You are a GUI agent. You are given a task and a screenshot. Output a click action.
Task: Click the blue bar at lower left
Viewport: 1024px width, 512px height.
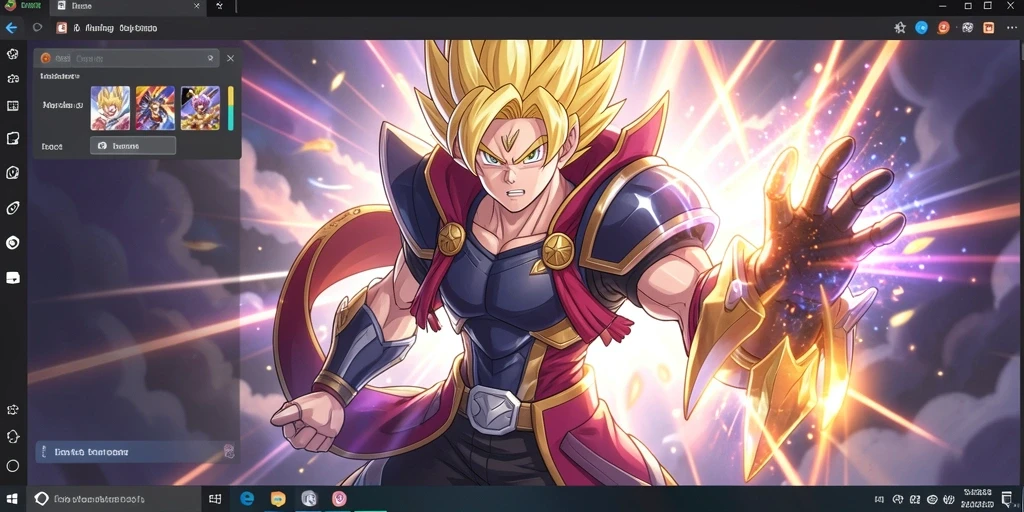(x=135, y=451)
